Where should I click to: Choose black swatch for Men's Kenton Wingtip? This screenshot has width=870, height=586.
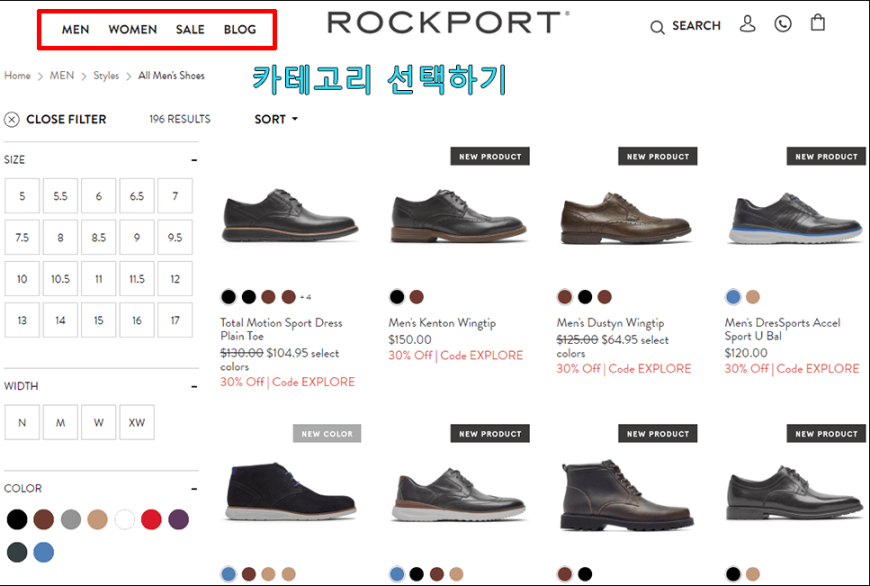click(397, 297)
